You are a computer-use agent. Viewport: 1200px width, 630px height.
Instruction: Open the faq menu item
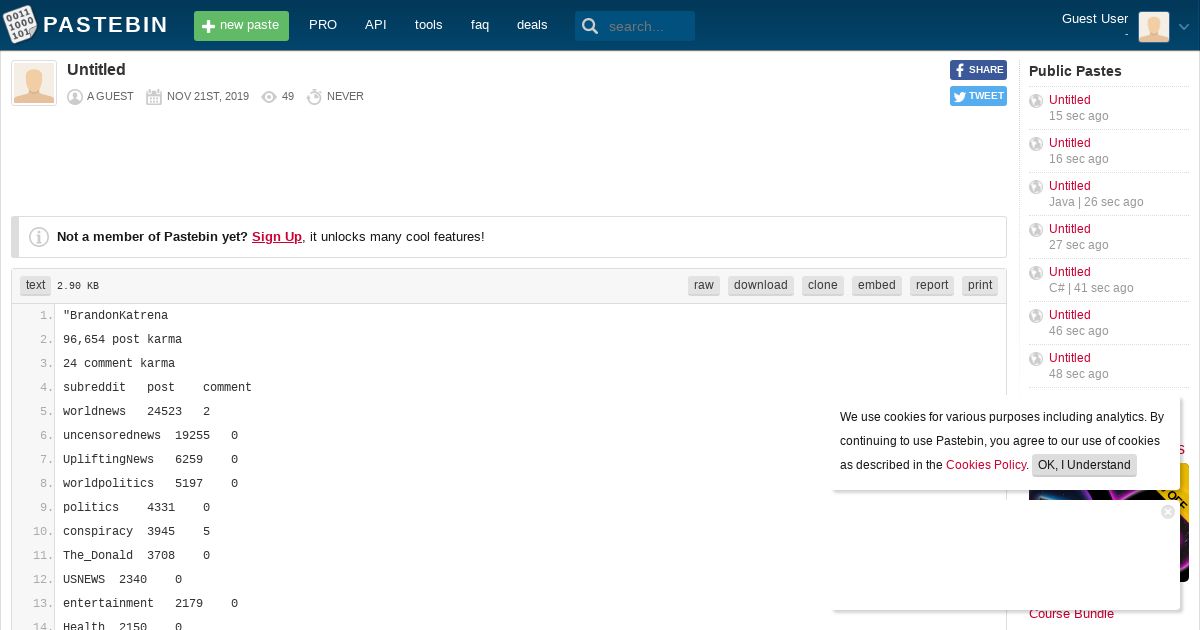click(480, 25)
